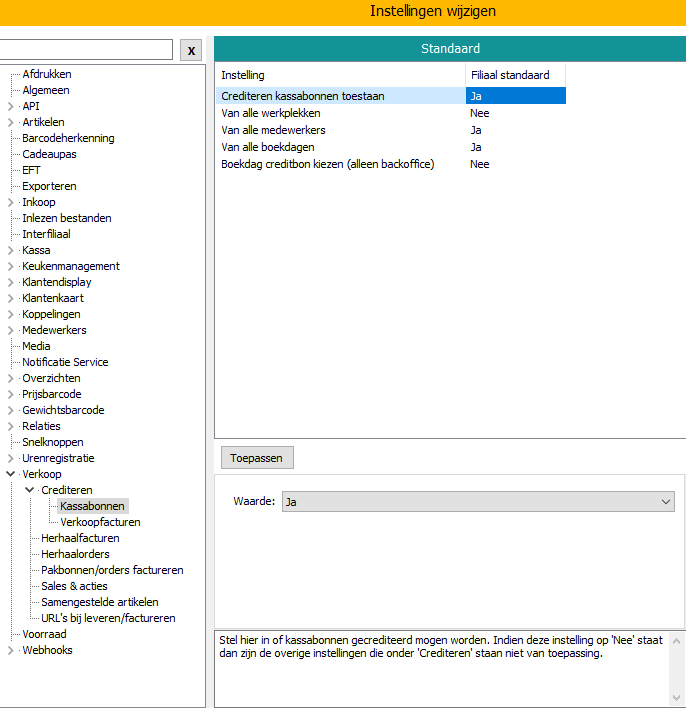The width and height of the screenshot is (686, 713).
Task: Click the Toepassen button
Action: tap(257, 458)
